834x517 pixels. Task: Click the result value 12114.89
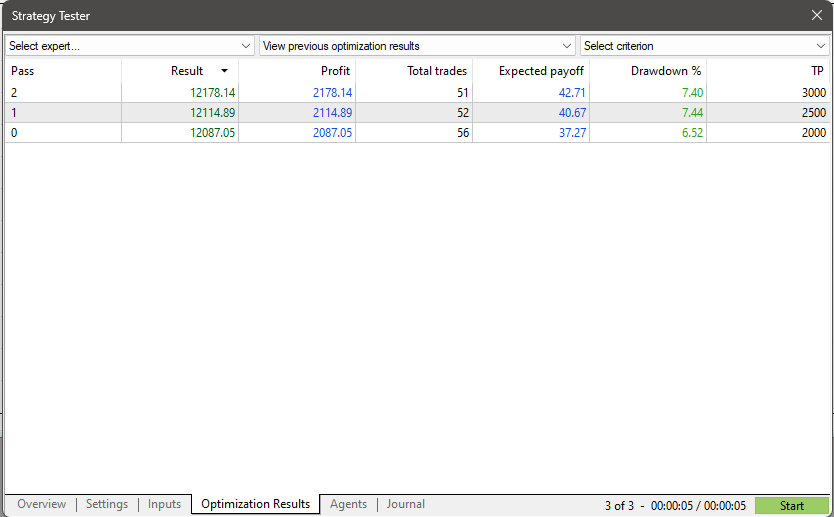(x=212, y=113)
